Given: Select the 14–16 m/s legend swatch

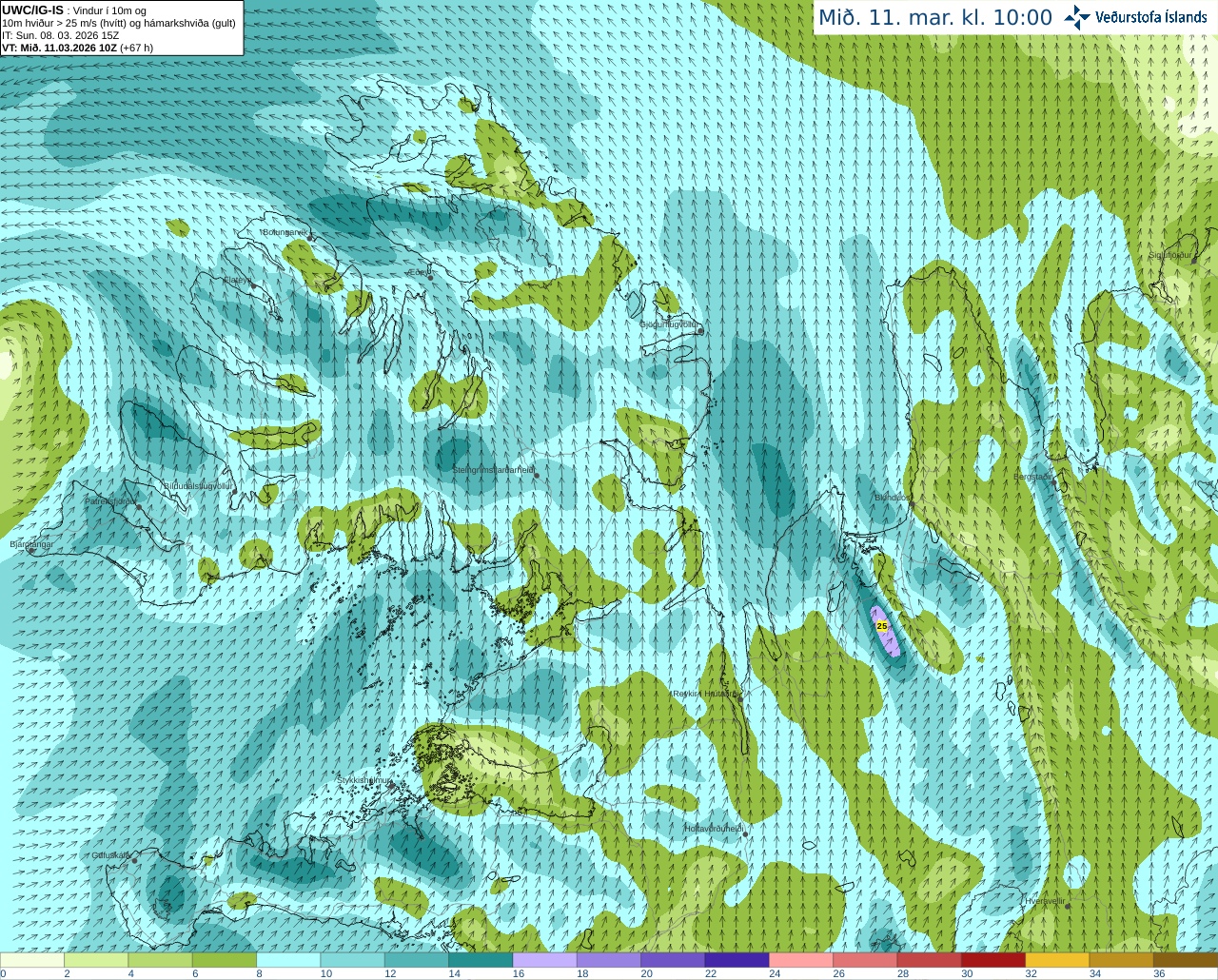Looking at the screenshot, I should pos(481,960).
